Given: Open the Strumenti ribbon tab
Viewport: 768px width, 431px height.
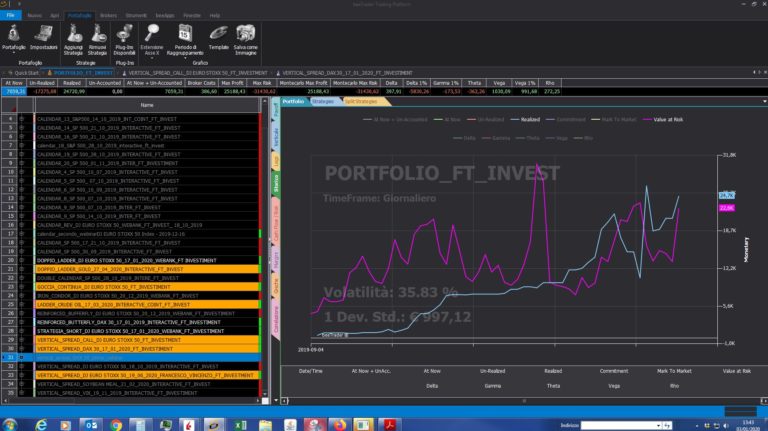Looking at the screenshot, I should coord(136,15).
